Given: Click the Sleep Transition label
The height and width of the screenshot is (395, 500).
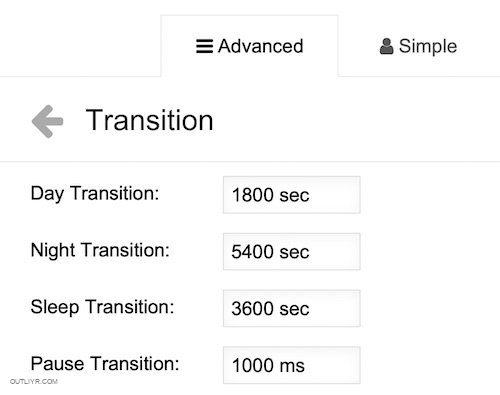Looking at the screenshot, I should (102, 307).
